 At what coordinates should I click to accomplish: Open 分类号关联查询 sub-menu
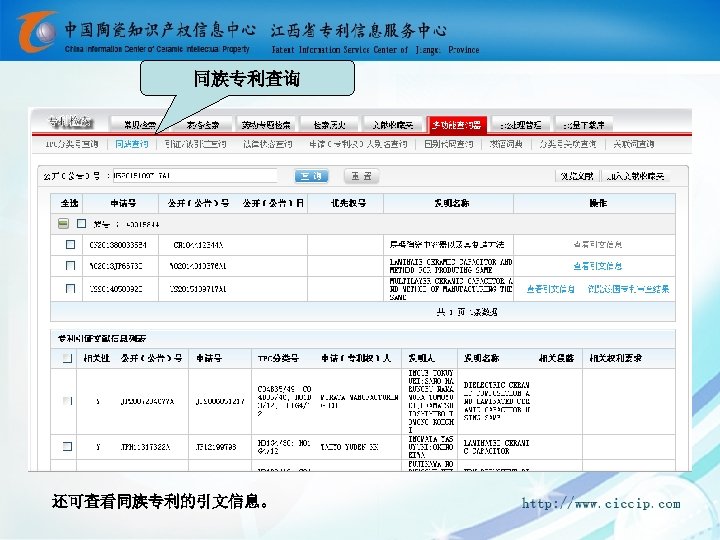568,144
